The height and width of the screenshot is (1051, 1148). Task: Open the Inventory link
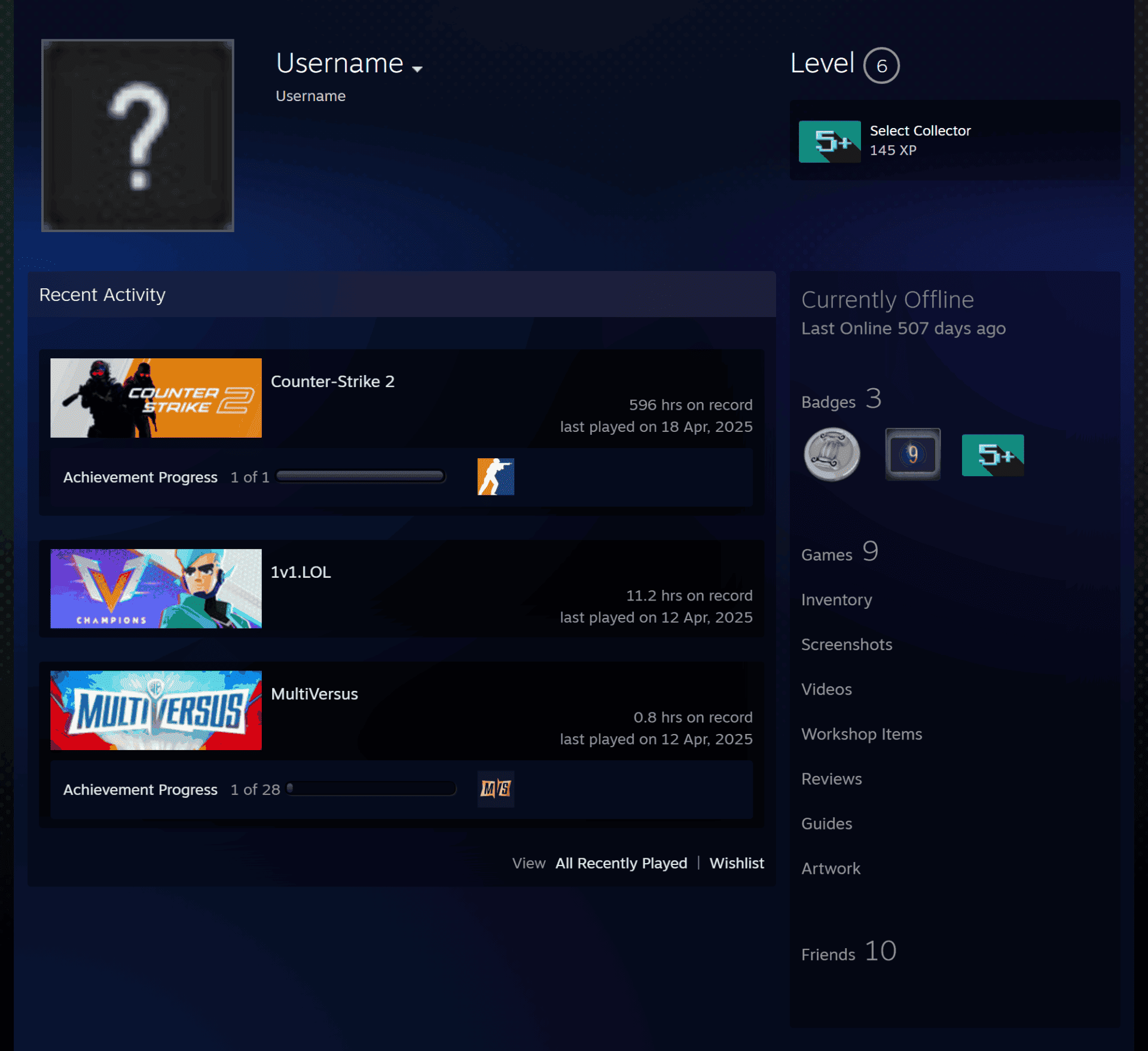(836, 600)
